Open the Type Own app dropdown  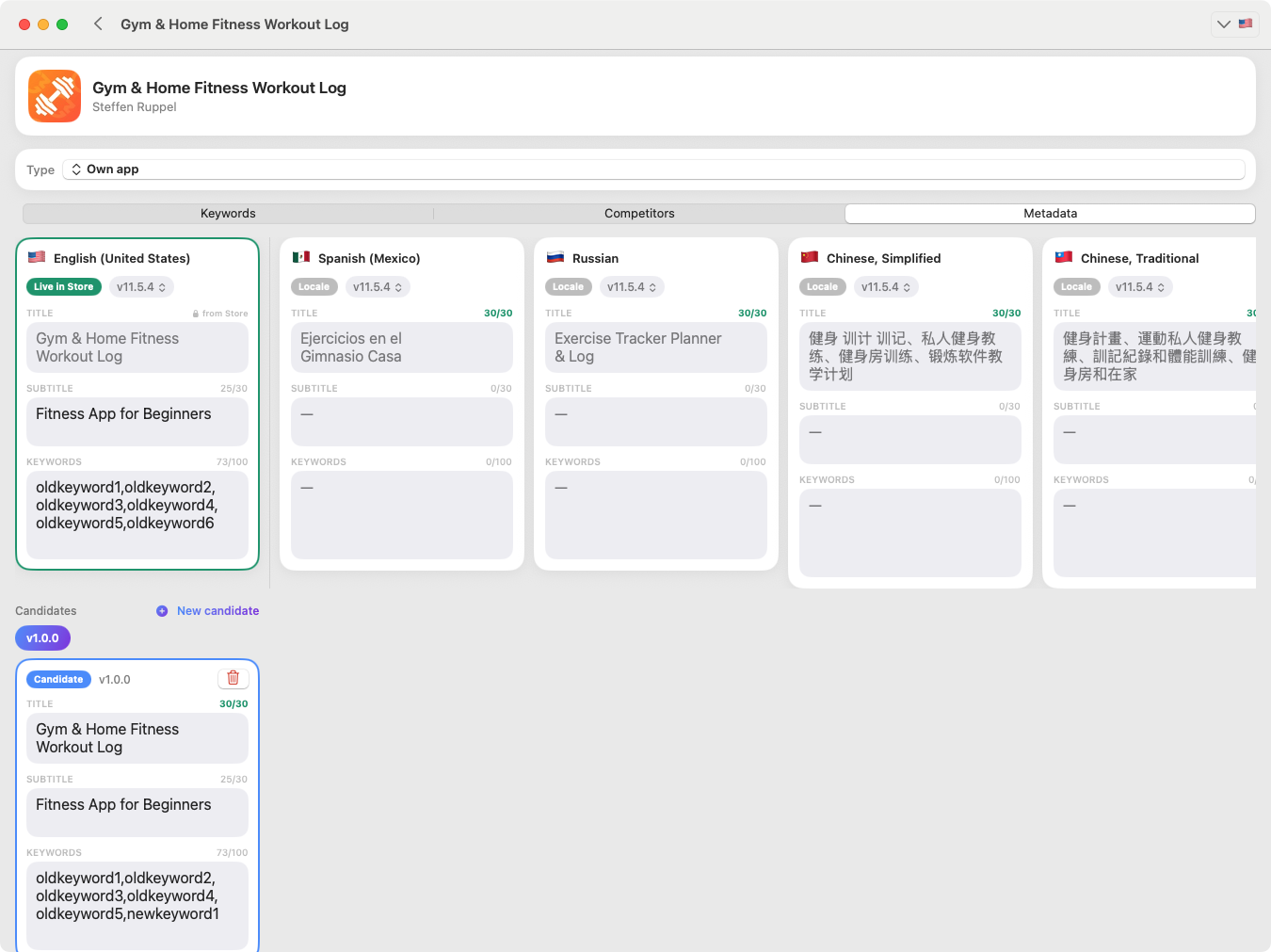click(x=653, y=169)
